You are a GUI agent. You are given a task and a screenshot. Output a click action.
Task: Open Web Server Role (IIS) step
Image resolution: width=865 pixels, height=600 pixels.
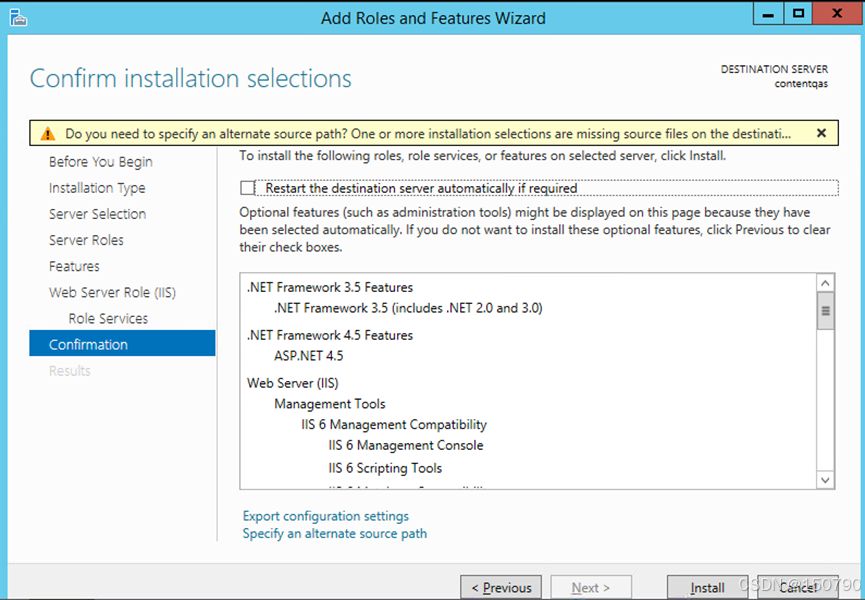tap(112, 292)
